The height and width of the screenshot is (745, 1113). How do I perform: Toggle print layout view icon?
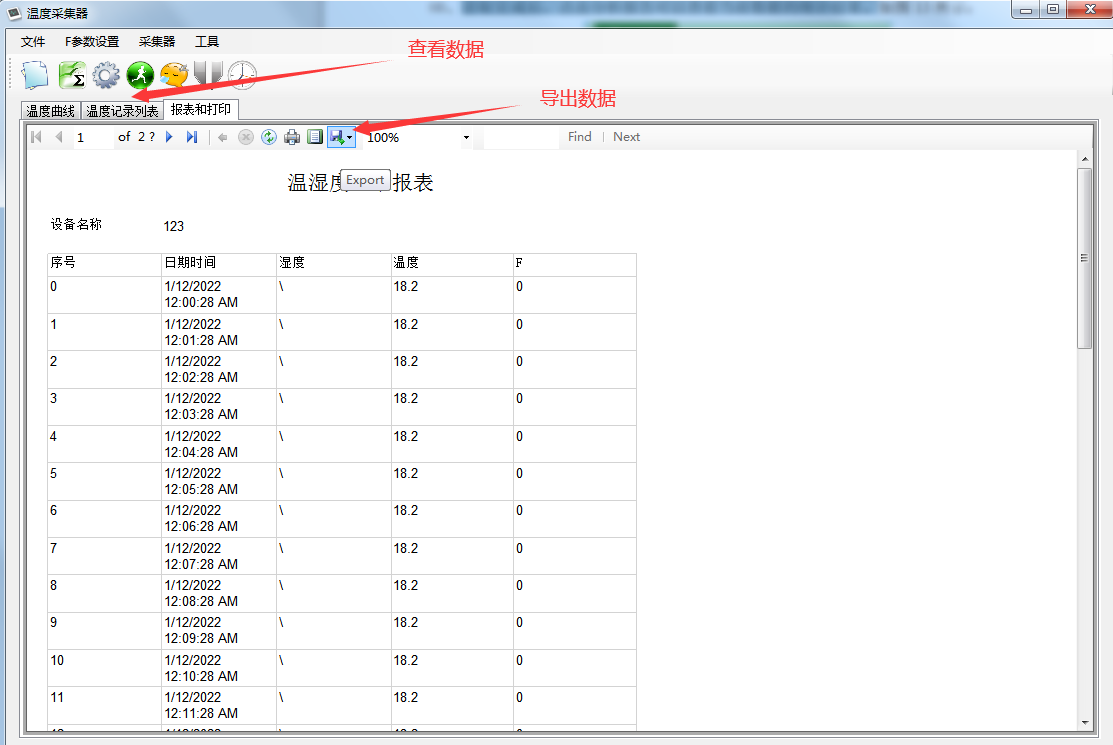coord(315,137)
